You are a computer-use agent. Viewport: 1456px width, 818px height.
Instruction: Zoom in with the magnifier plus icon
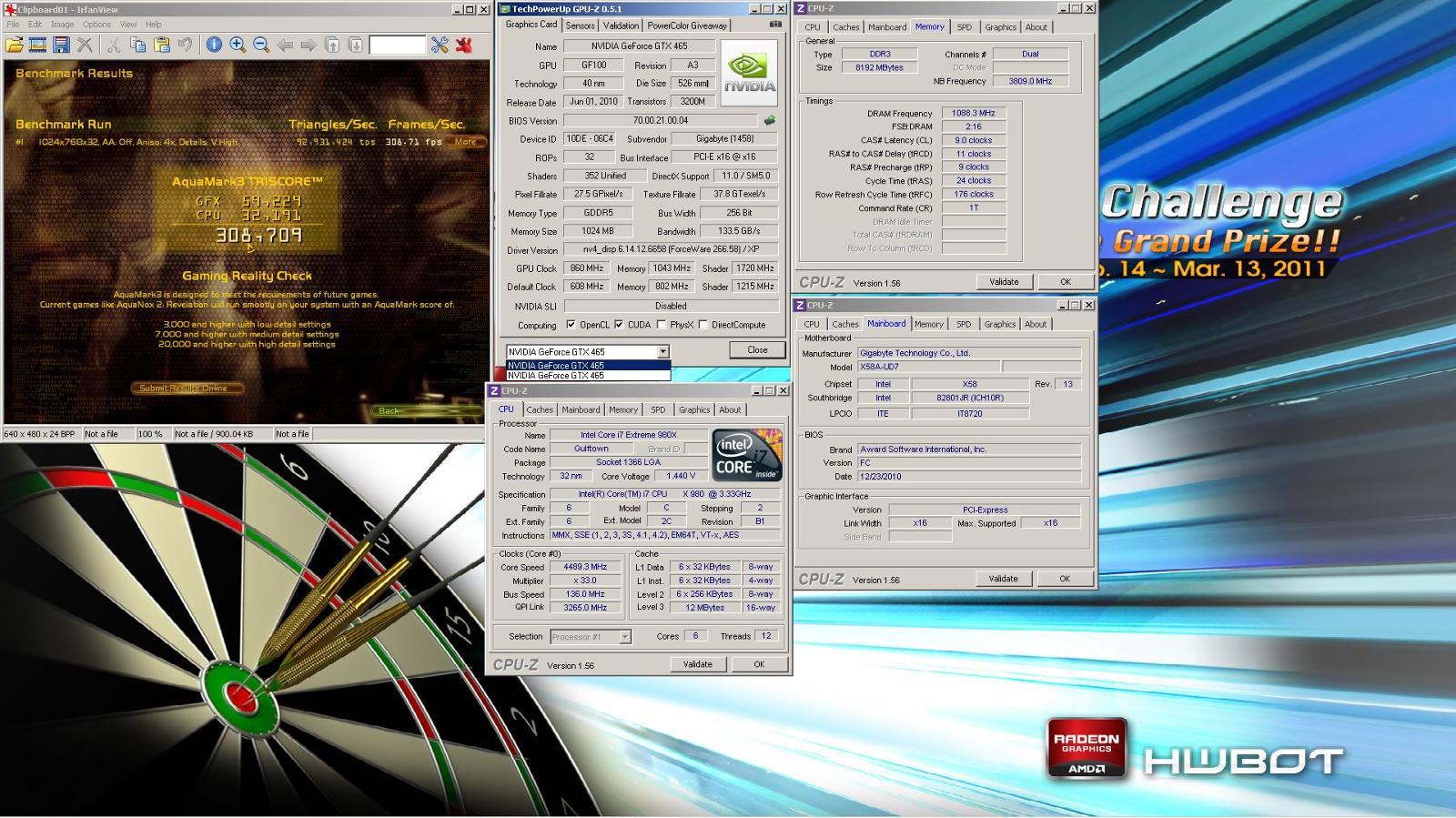point(238,45)
